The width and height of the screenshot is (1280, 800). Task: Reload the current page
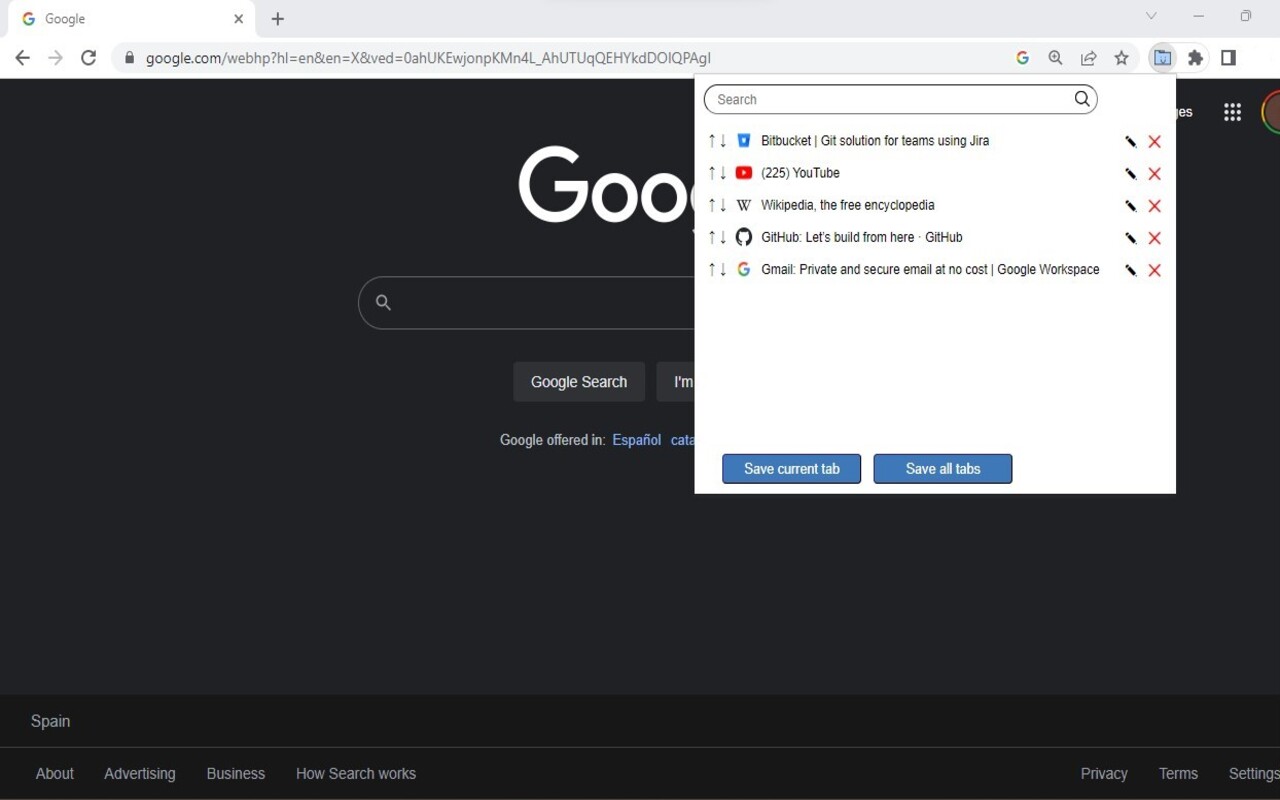[88, 58]
